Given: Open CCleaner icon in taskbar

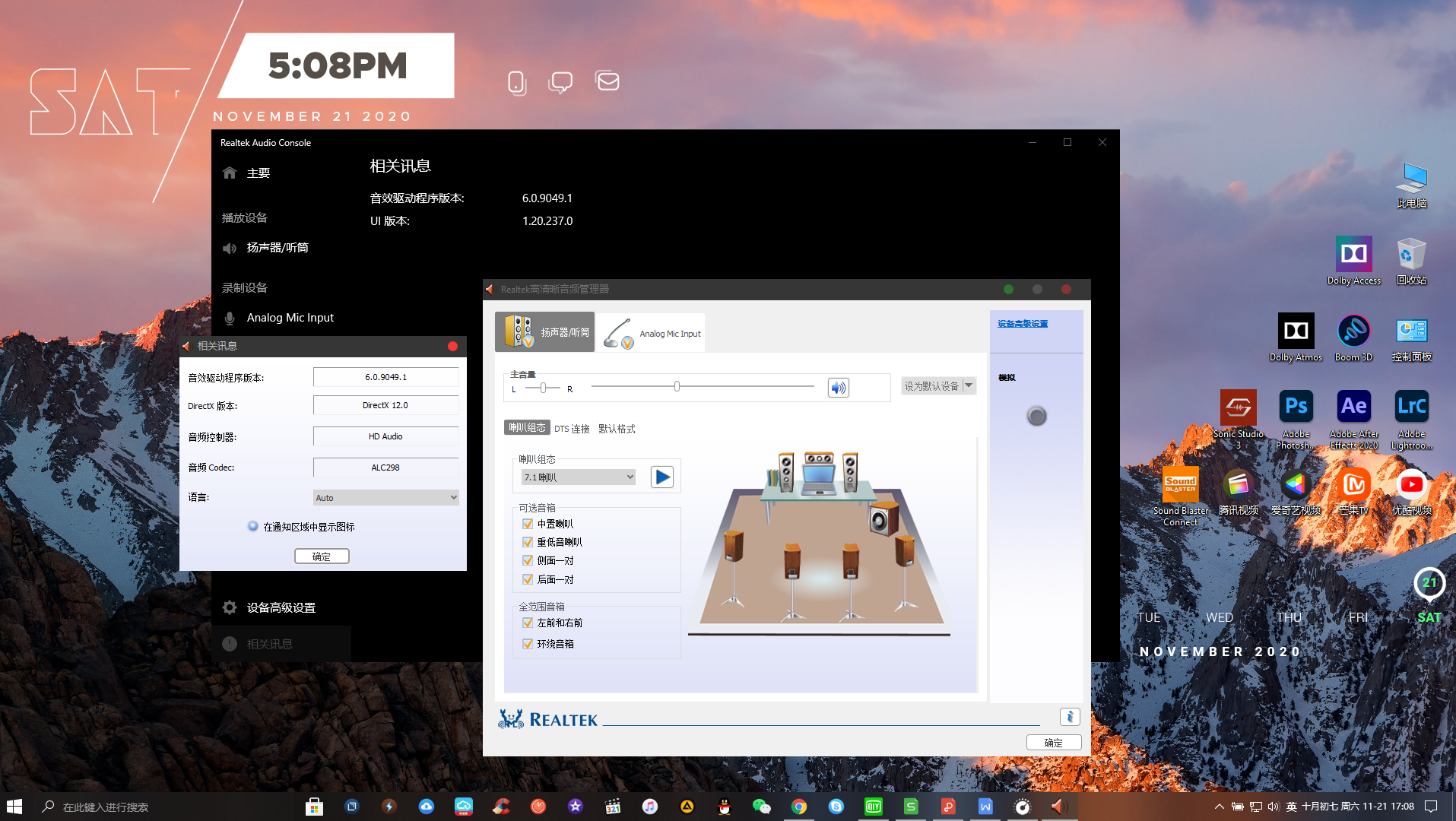Looking at the screenshot, I should 500,807.
